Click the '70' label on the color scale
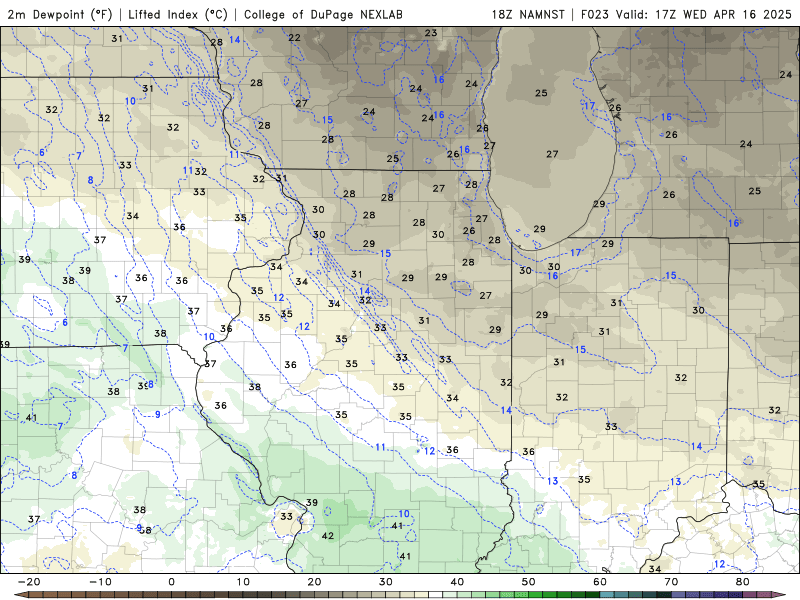 coord(671,582)
